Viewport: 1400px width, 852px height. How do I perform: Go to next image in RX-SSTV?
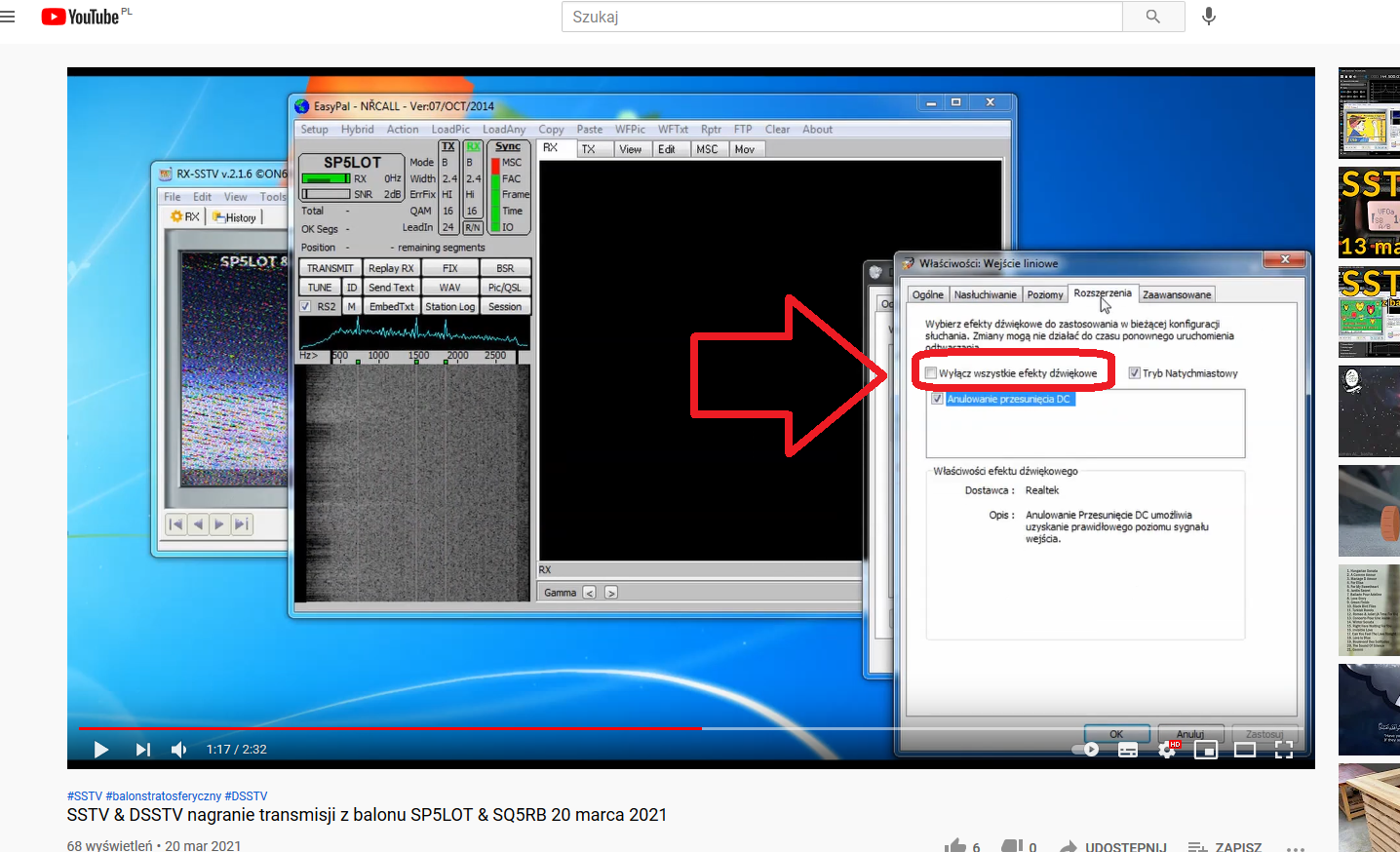pos(219,524)
